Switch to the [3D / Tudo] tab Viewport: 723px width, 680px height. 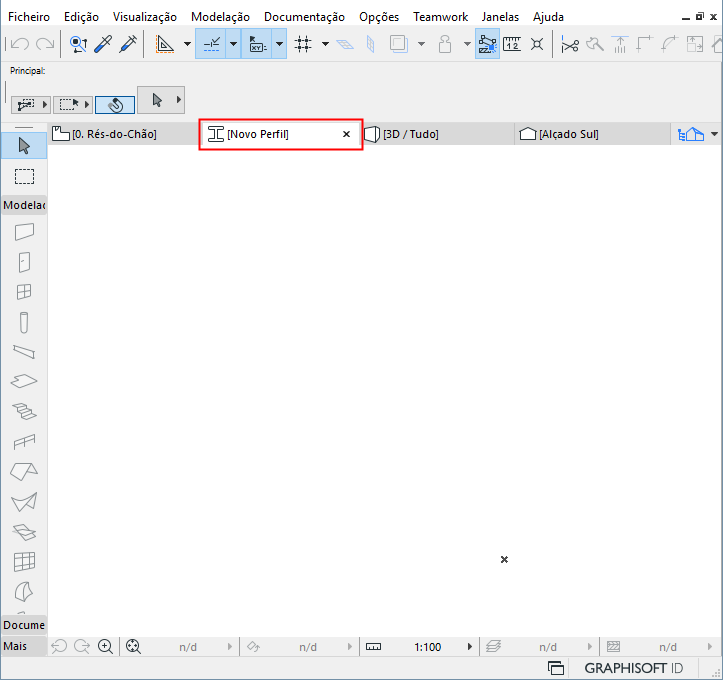pos(438,134)
